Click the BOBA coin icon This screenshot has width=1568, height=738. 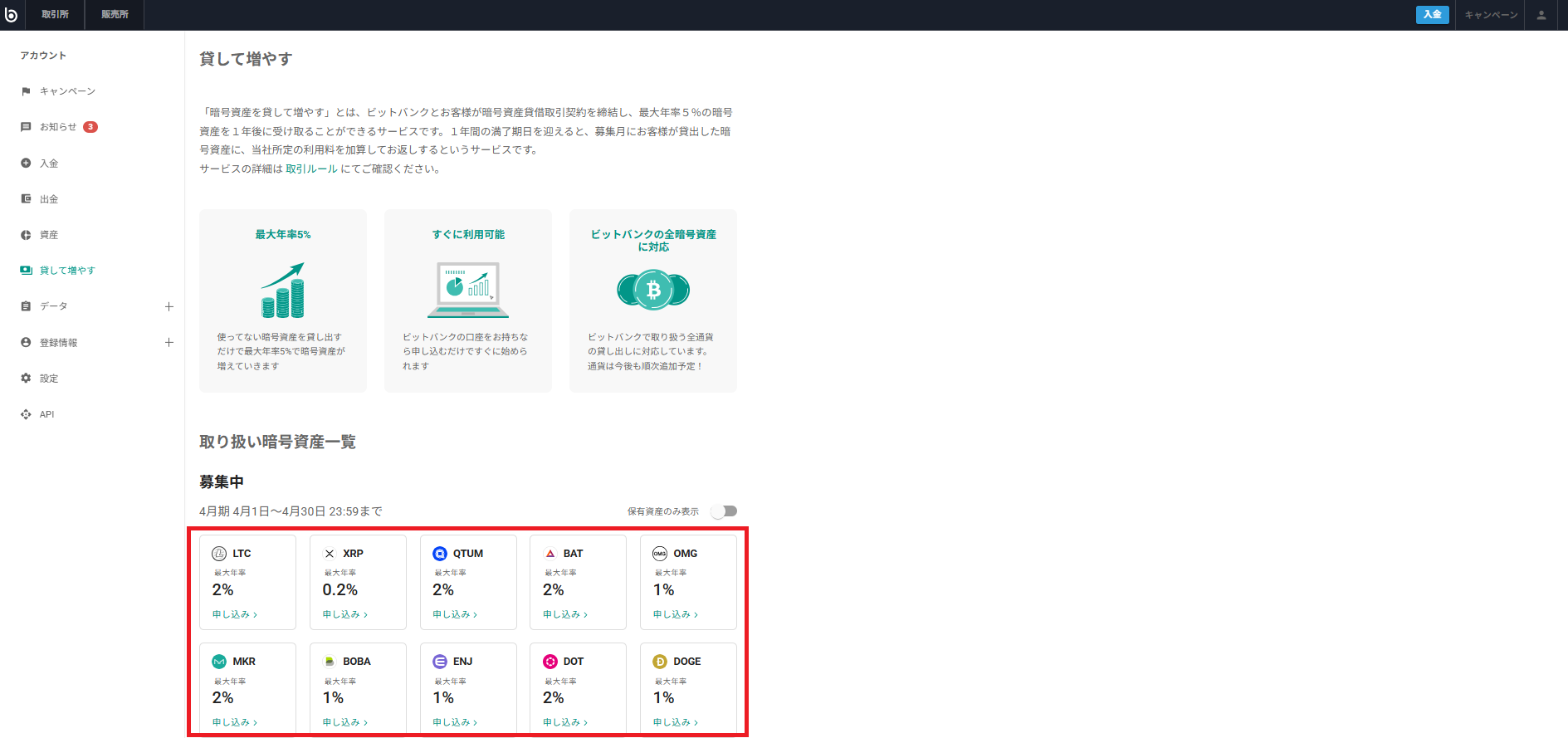(330, 662)
